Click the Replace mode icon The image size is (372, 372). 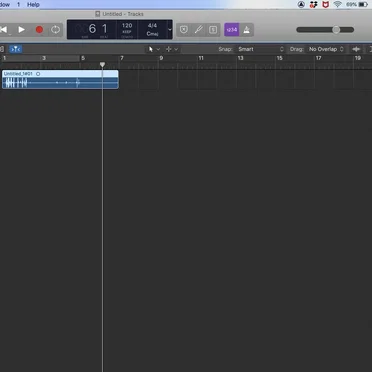[x=184, y=30]
